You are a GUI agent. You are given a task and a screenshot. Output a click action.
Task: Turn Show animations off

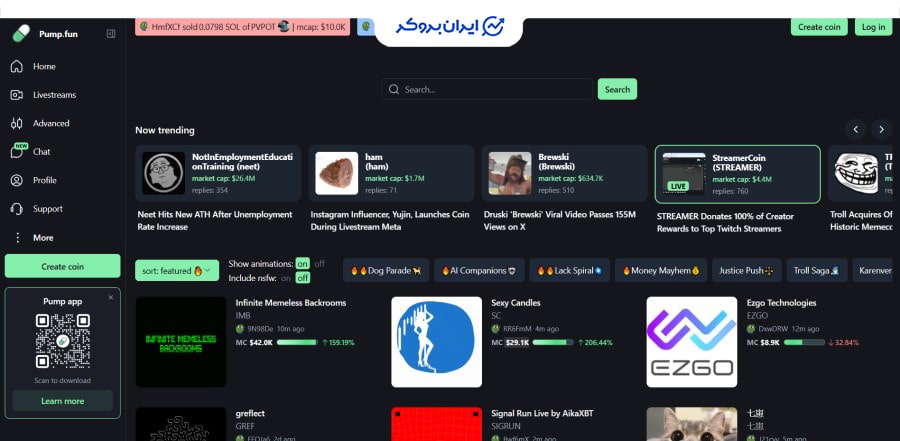point(320,263)
